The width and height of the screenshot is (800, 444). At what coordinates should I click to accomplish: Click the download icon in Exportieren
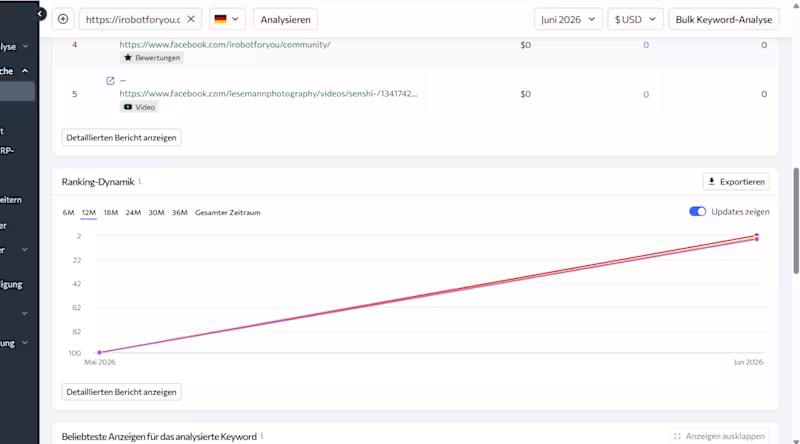712,182
